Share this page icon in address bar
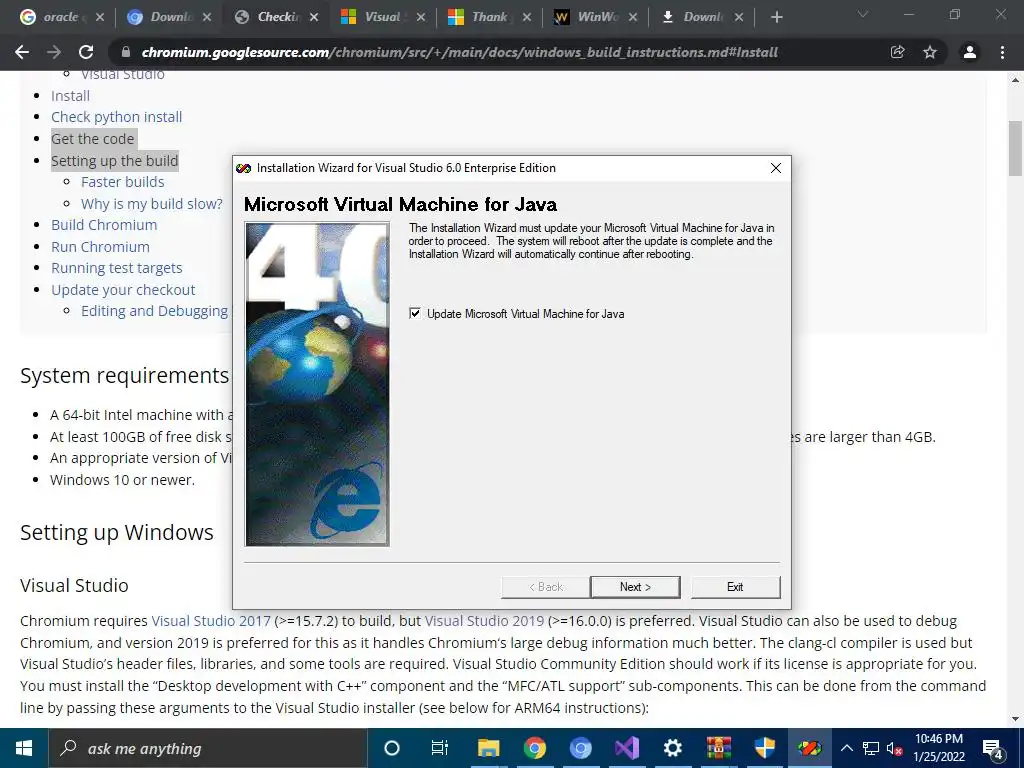The image size is (1024, 768). coord(898,52)
